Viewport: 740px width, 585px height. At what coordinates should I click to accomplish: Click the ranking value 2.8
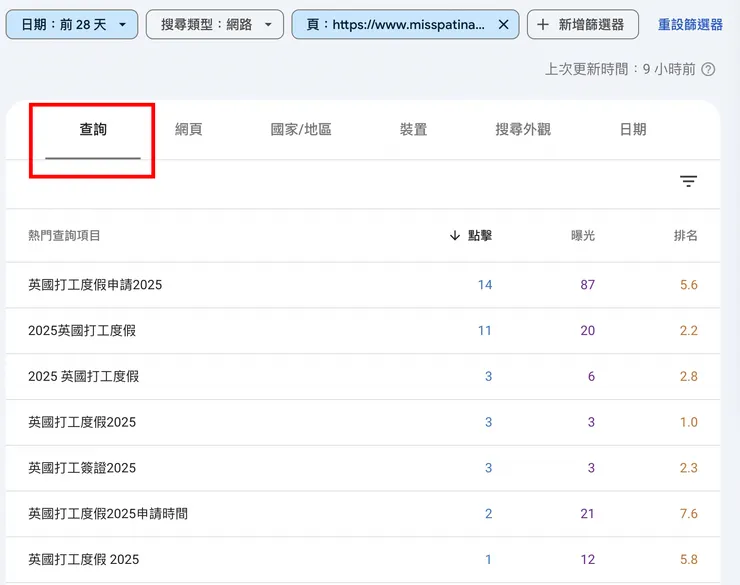(689, 376)
